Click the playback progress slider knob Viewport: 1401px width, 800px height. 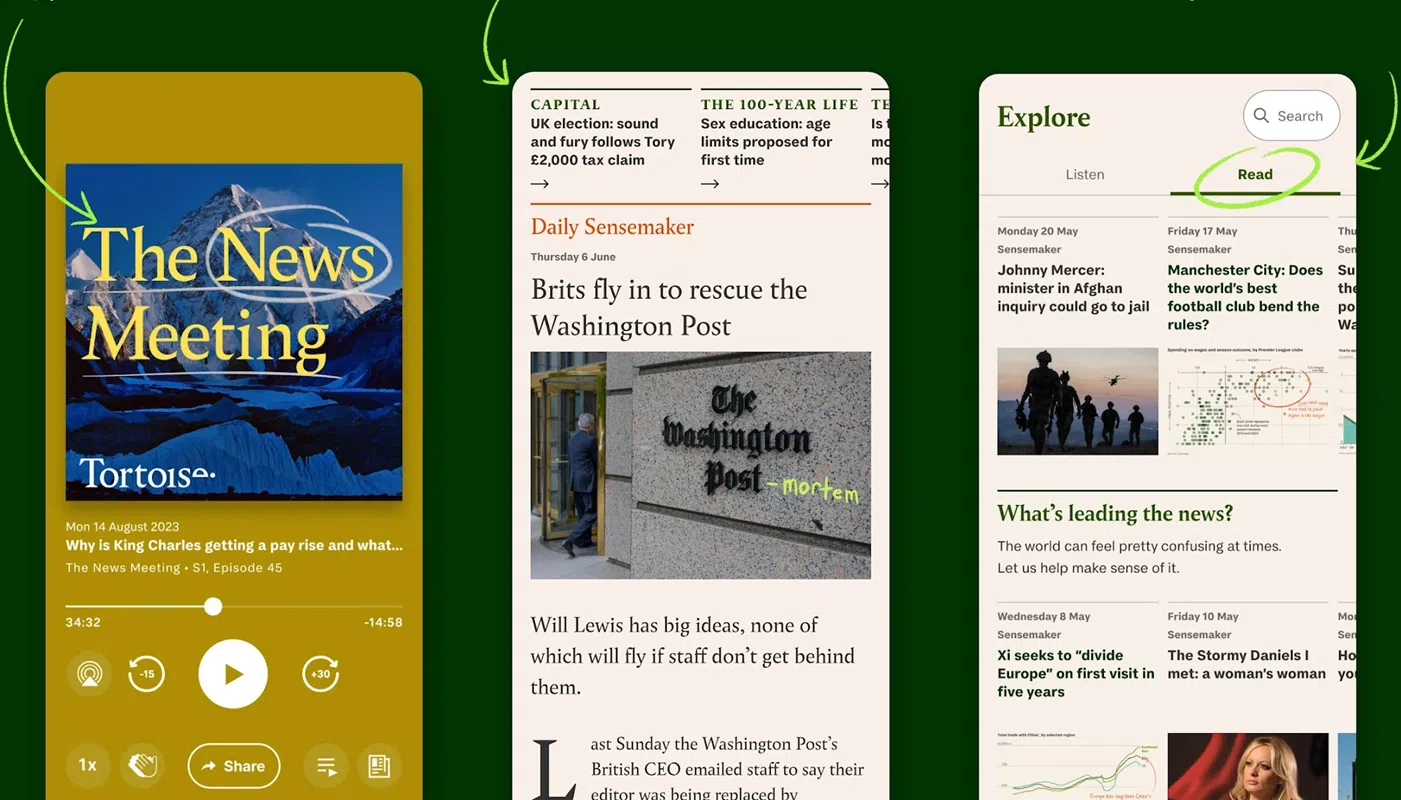point(213,606)
